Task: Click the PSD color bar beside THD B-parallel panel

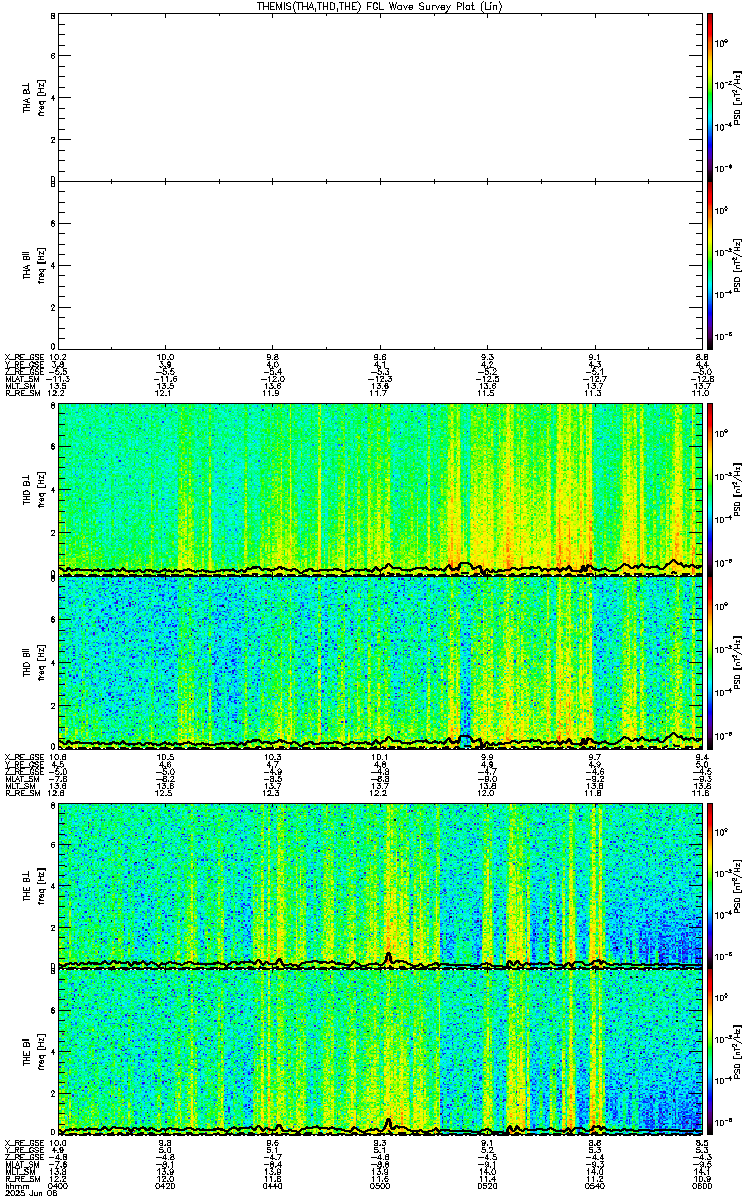Action: 709,662
